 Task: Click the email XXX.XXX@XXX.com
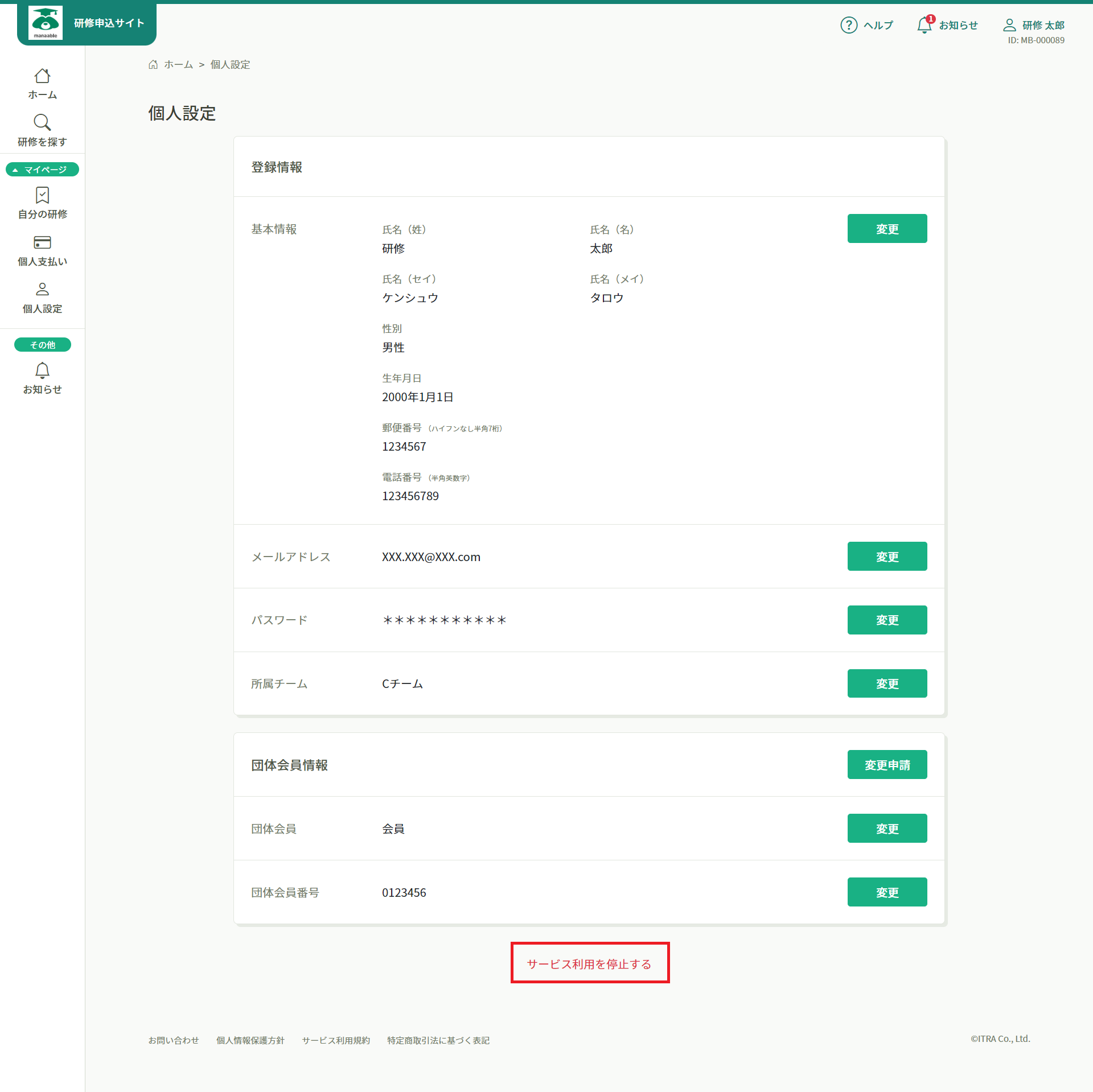point(431,557)
